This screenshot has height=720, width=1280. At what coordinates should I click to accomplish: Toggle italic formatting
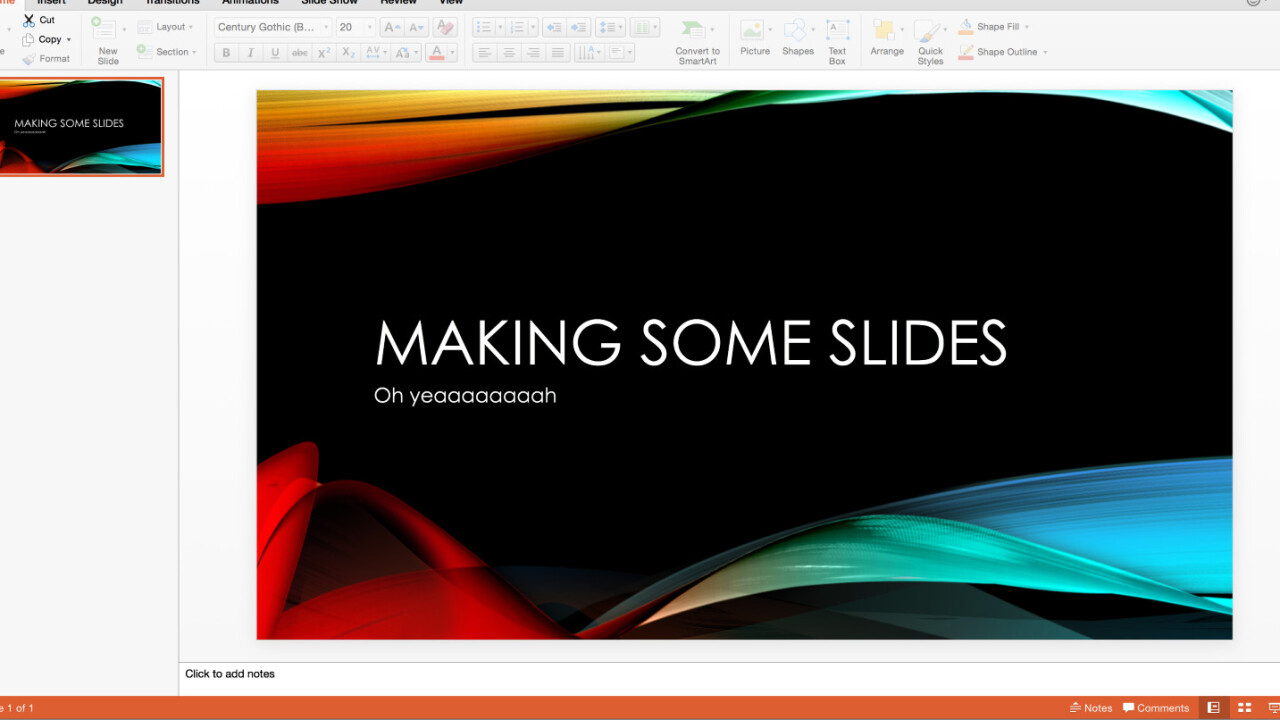click(251, 53)
